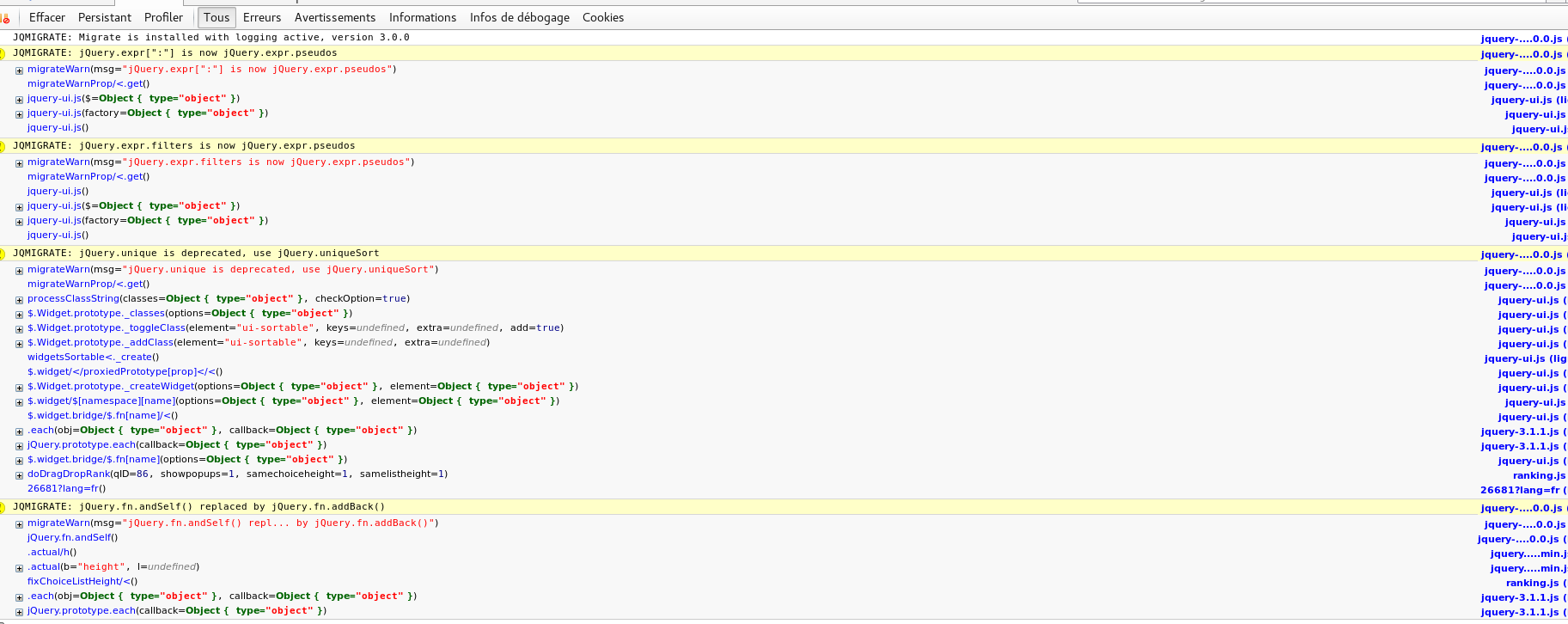Select the Infos de débogage filter
This screenshot has height=624, width=1568.
tap(520, 17)
